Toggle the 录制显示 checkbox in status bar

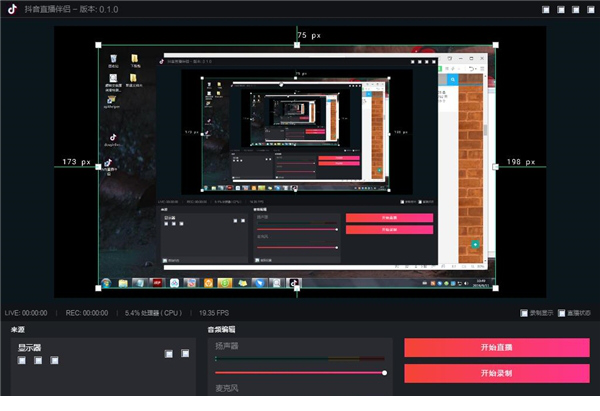[x=524, y=313]
